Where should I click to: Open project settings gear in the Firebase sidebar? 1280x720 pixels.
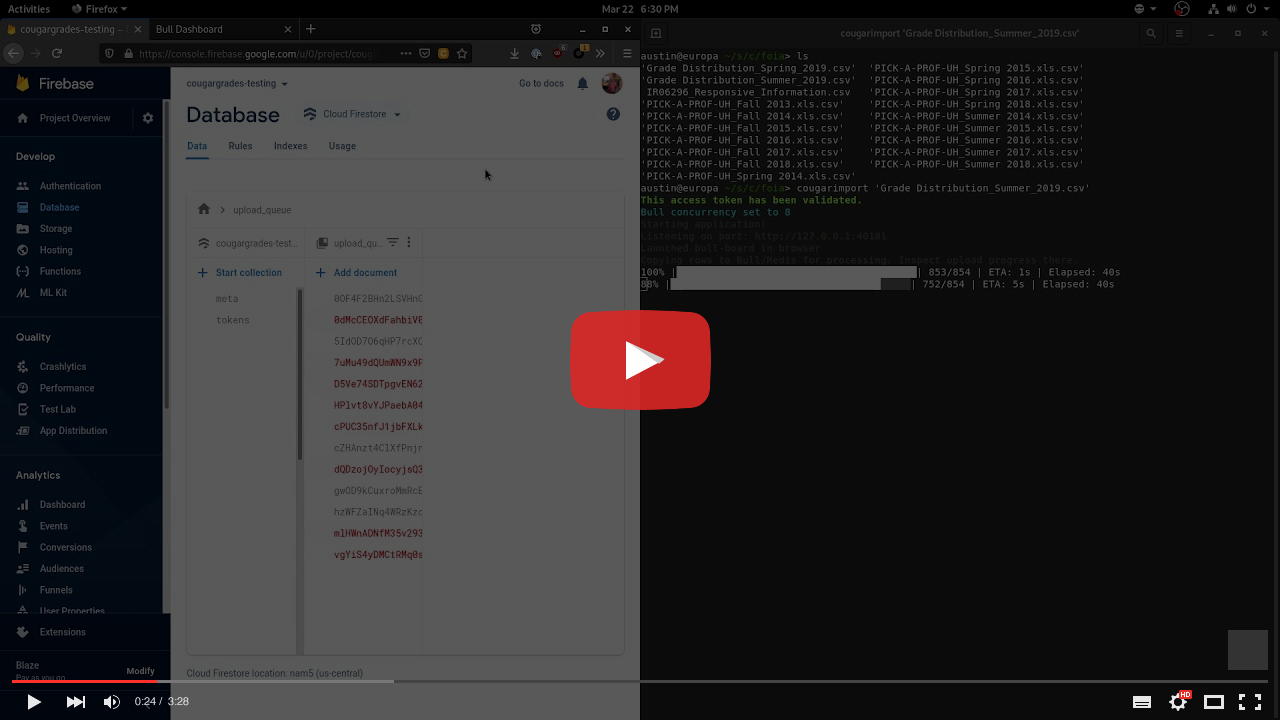point(148,118)
